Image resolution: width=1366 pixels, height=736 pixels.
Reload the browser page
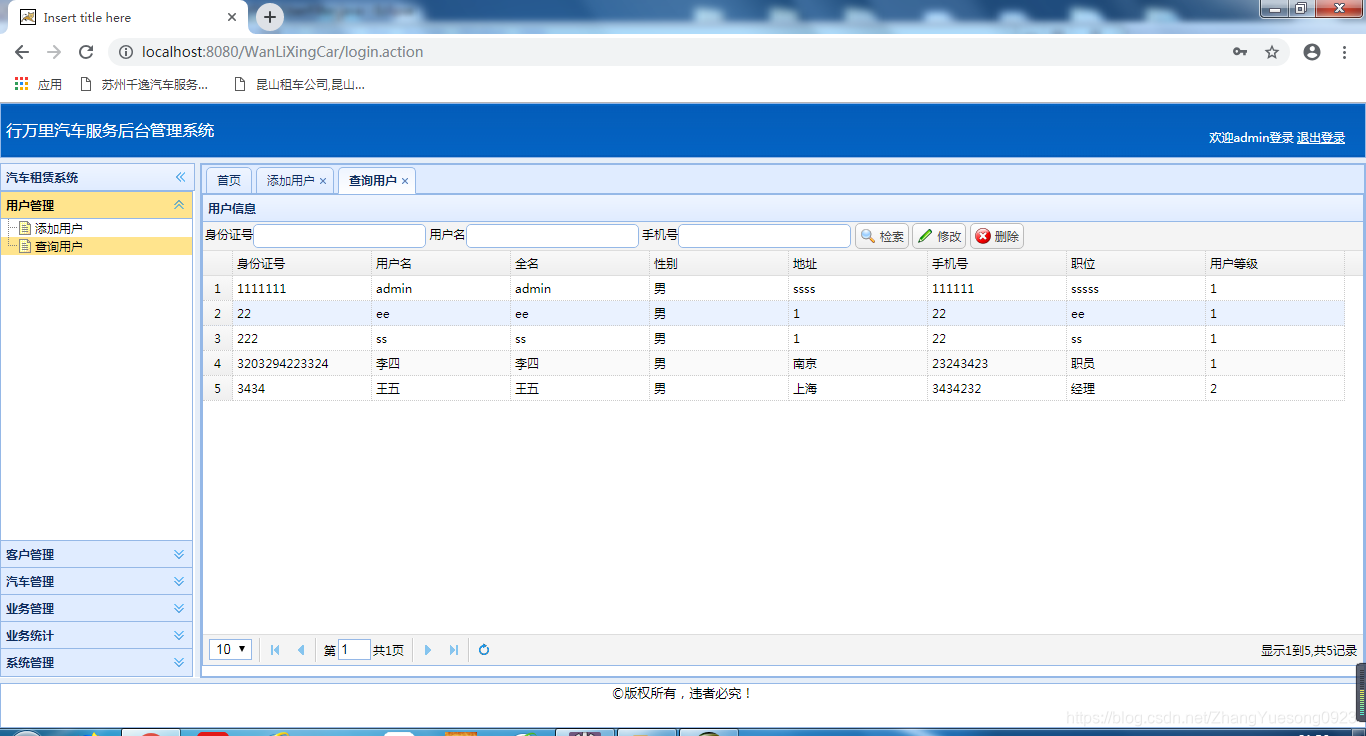point(86,52)
